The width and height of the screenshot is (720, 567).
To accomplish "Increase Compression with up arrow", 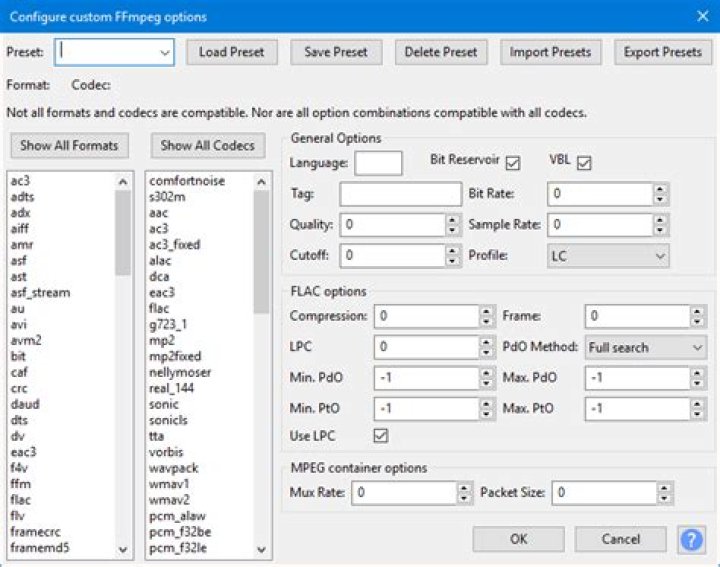I will [x=486, y=311].
